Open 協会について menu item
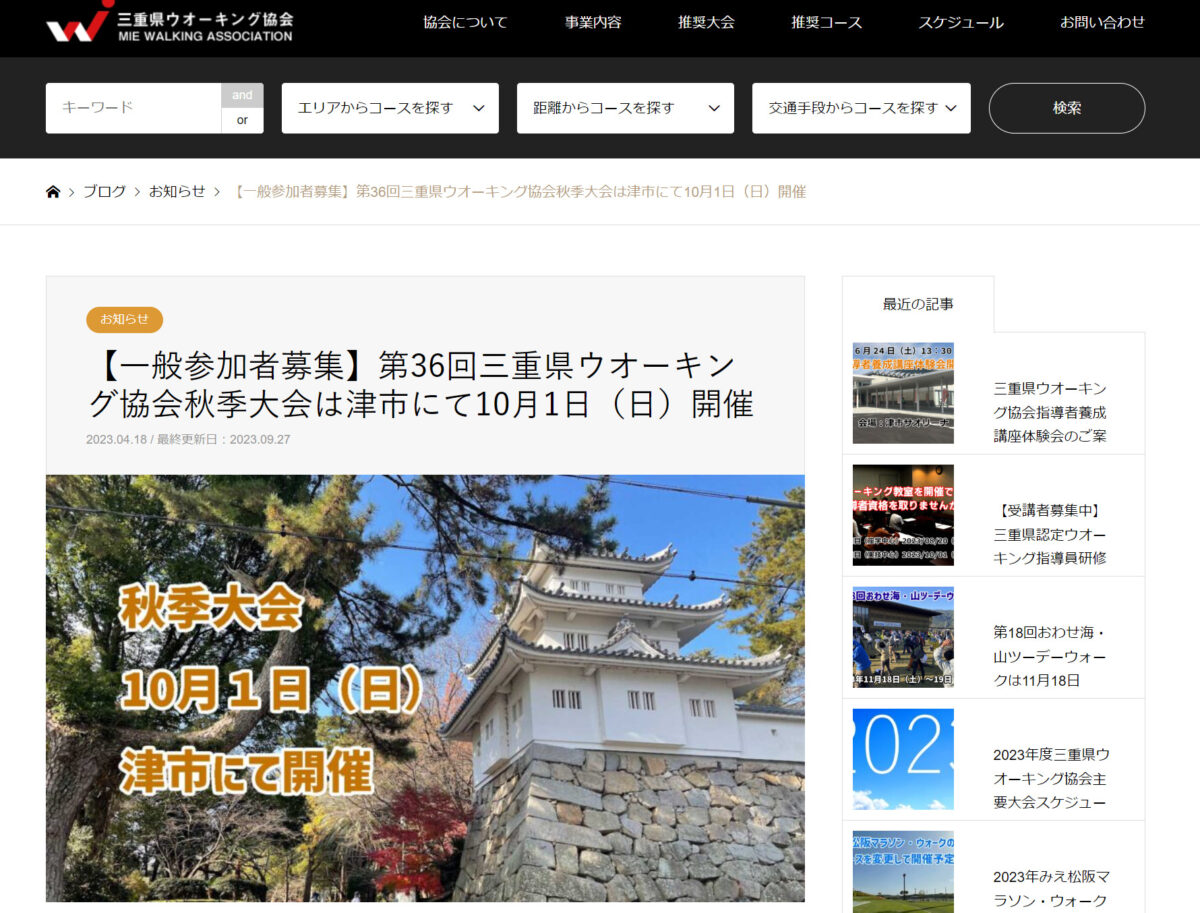This screenshot has width=1200, height=913. coord(465,22)
